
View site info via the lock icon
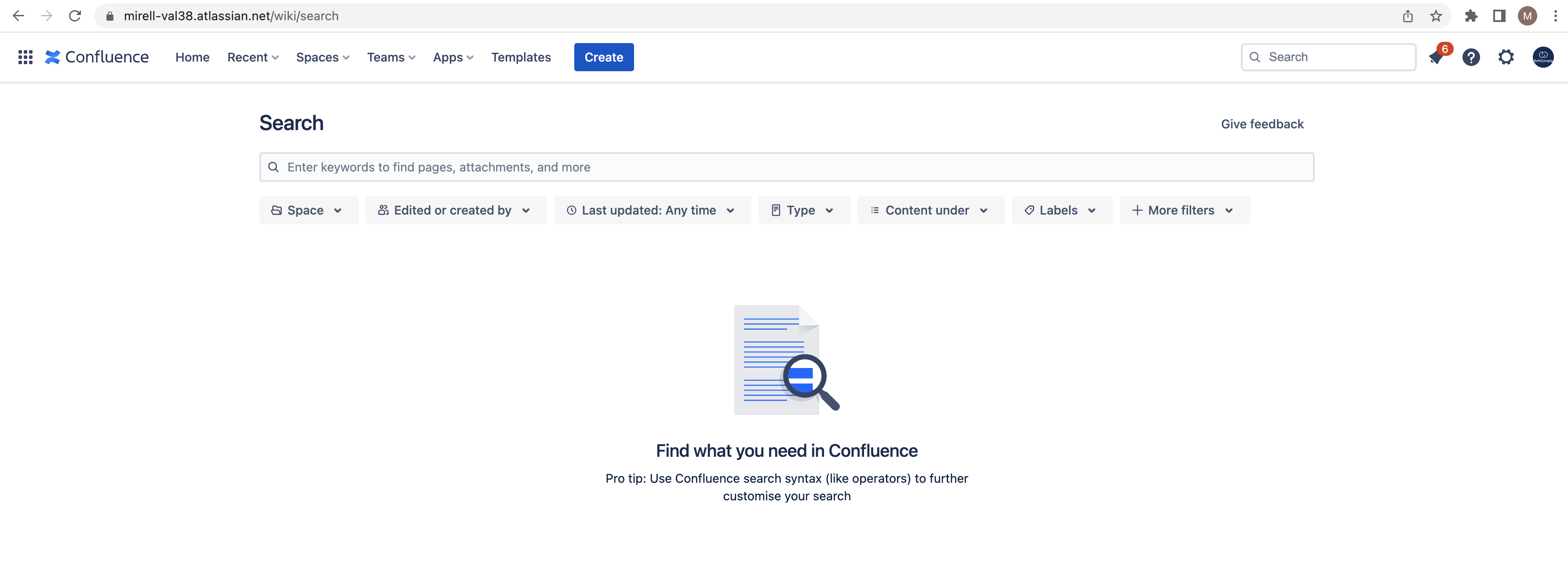click(109, 16)
